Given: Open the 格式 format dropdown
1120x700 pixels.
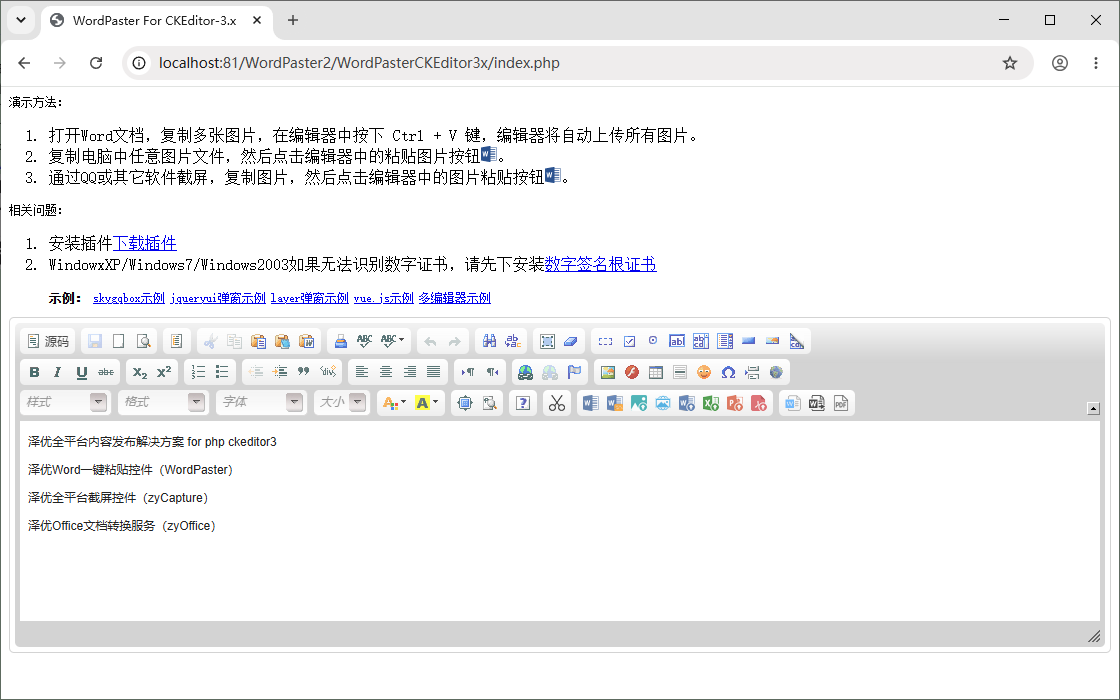Looking at the screenshot, I should pyautogui.click(x=162, y=403).
